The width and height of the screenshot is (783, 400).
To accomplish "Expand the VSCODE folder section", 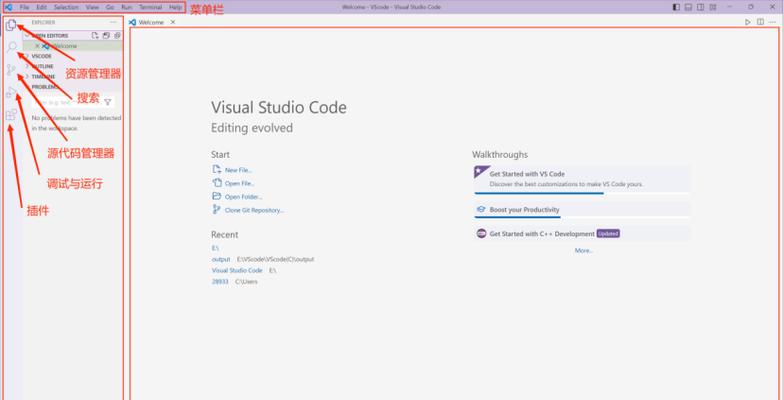I will (72, 56).
